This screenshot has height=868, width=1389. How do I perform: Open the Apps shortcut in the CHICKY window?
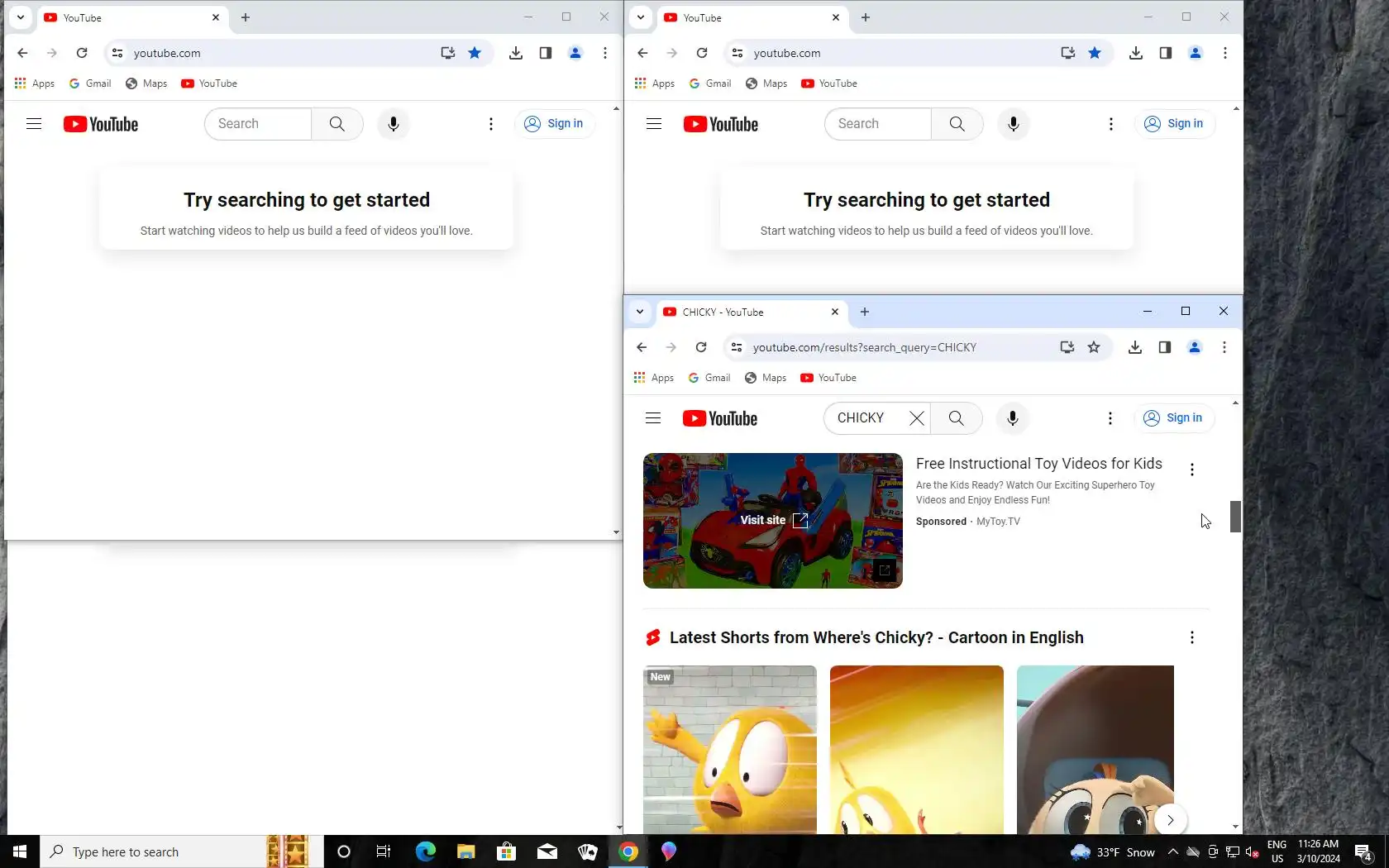pyautogui.click(x=654, y=378)
